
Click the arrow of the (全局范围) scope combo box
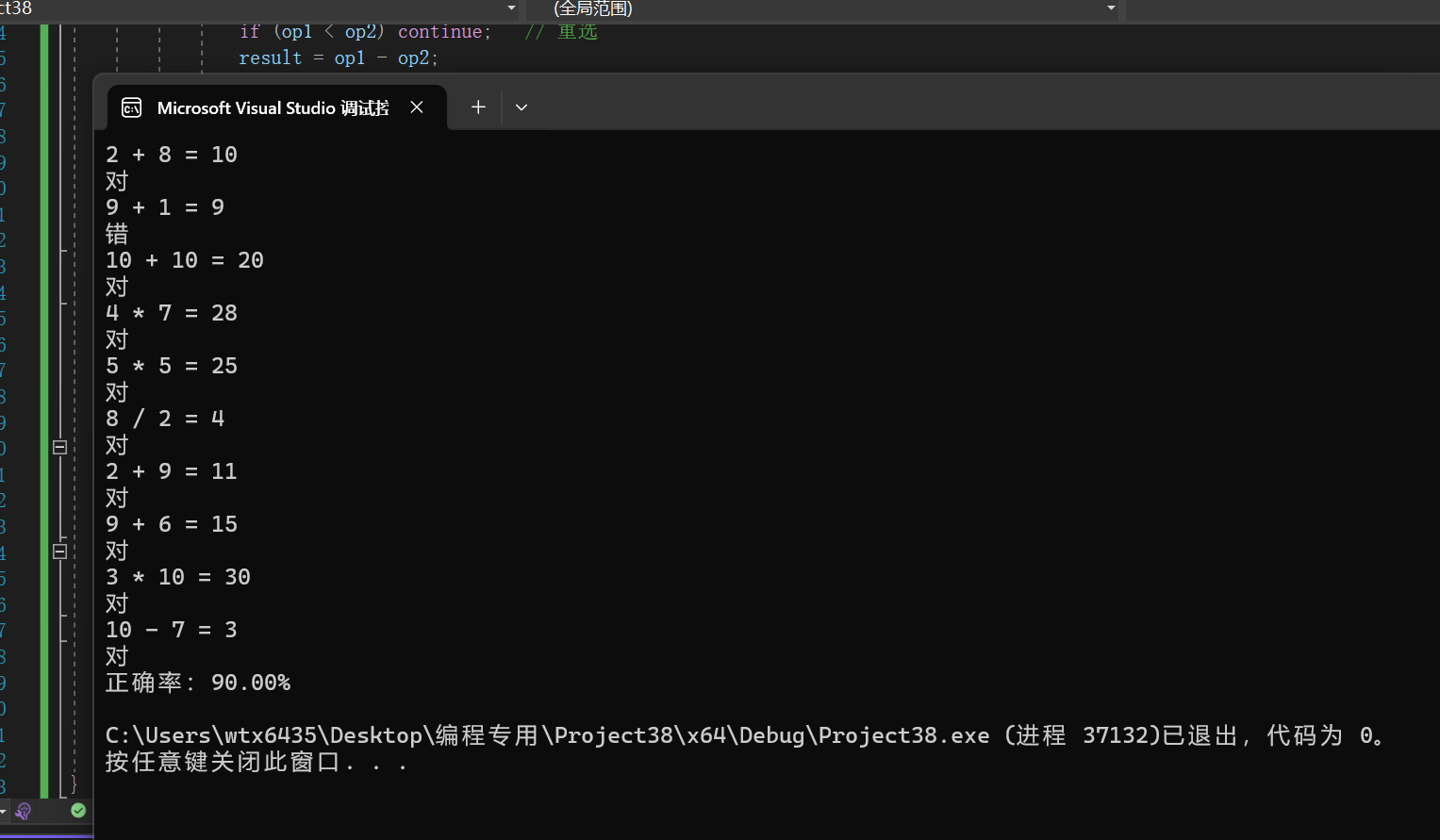(x=1111, y=8)
